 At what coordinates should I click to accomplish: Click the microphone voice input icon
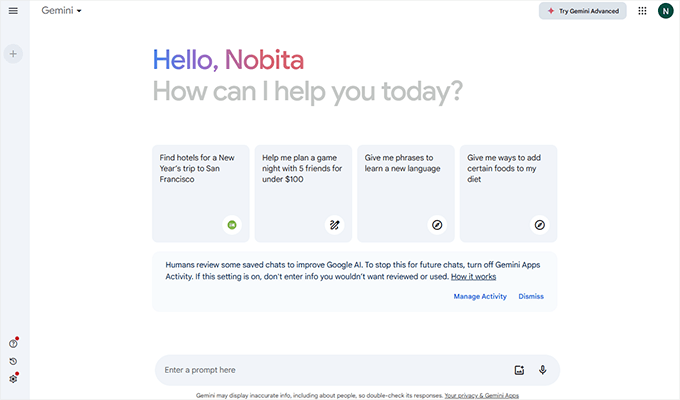tap(542, 370)
